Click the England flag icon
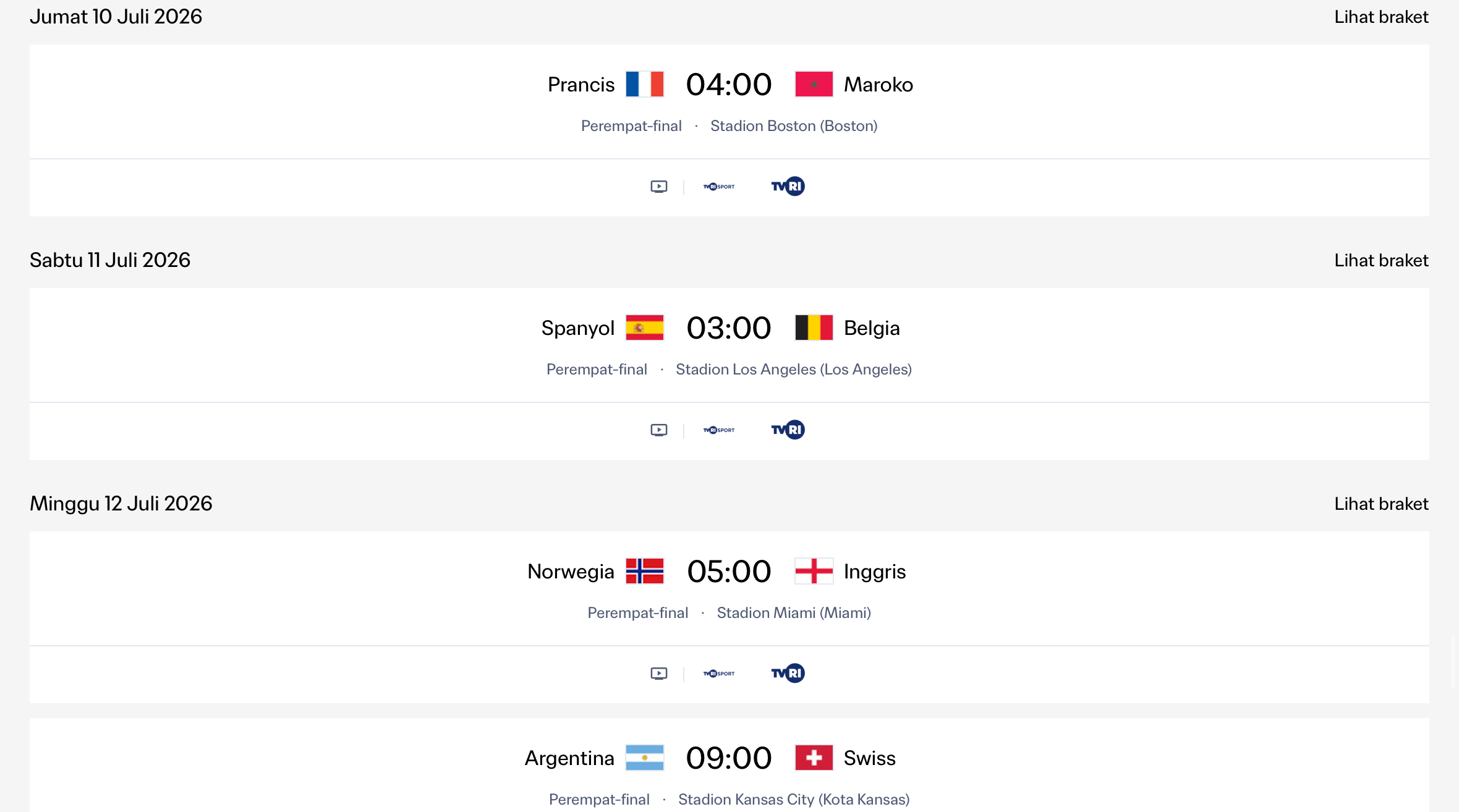The height and width of the screenshot is (812, 1459). pyautogui.click(x=814, y=571)
